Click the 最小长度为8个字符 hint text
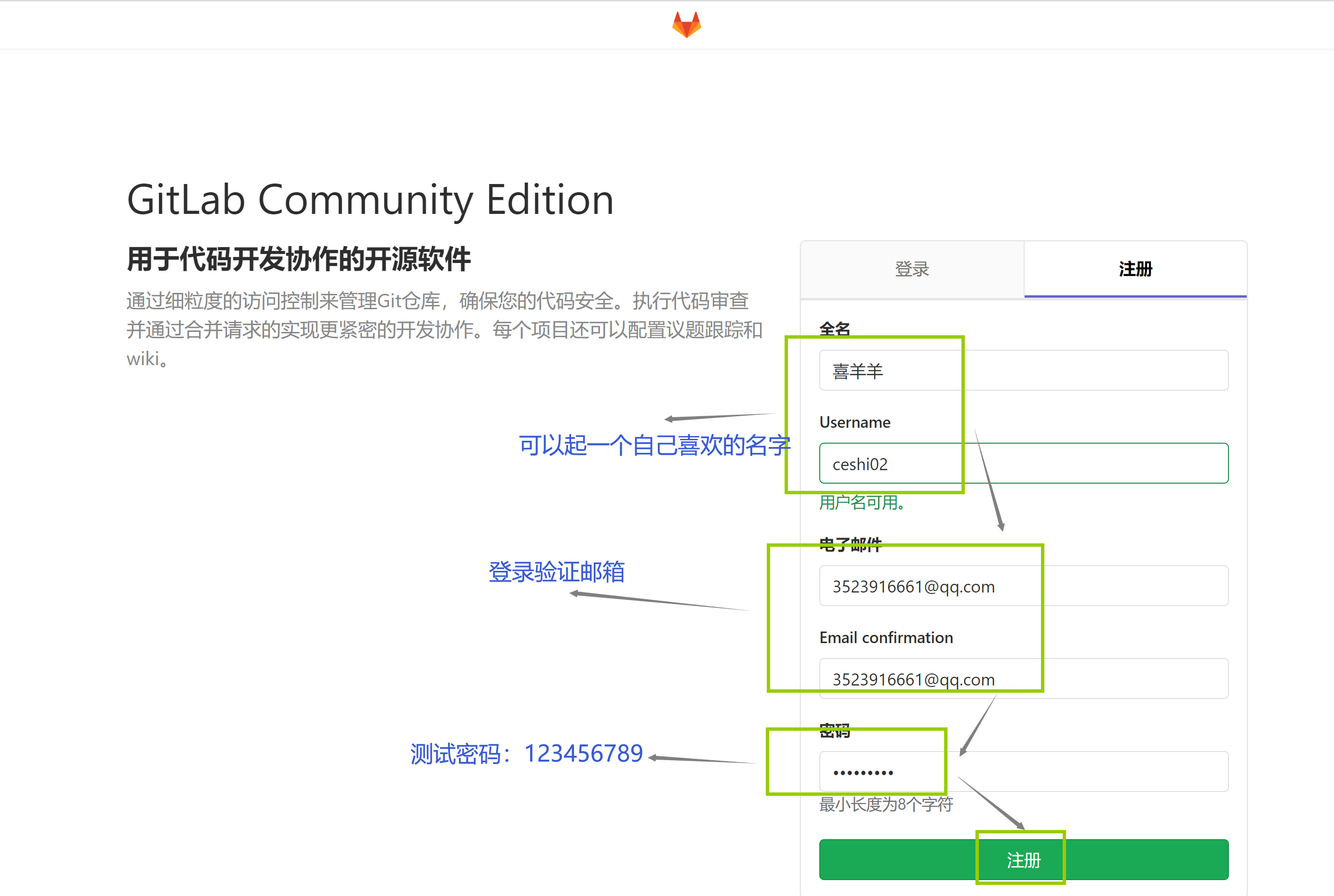 (x=886, y=804)
